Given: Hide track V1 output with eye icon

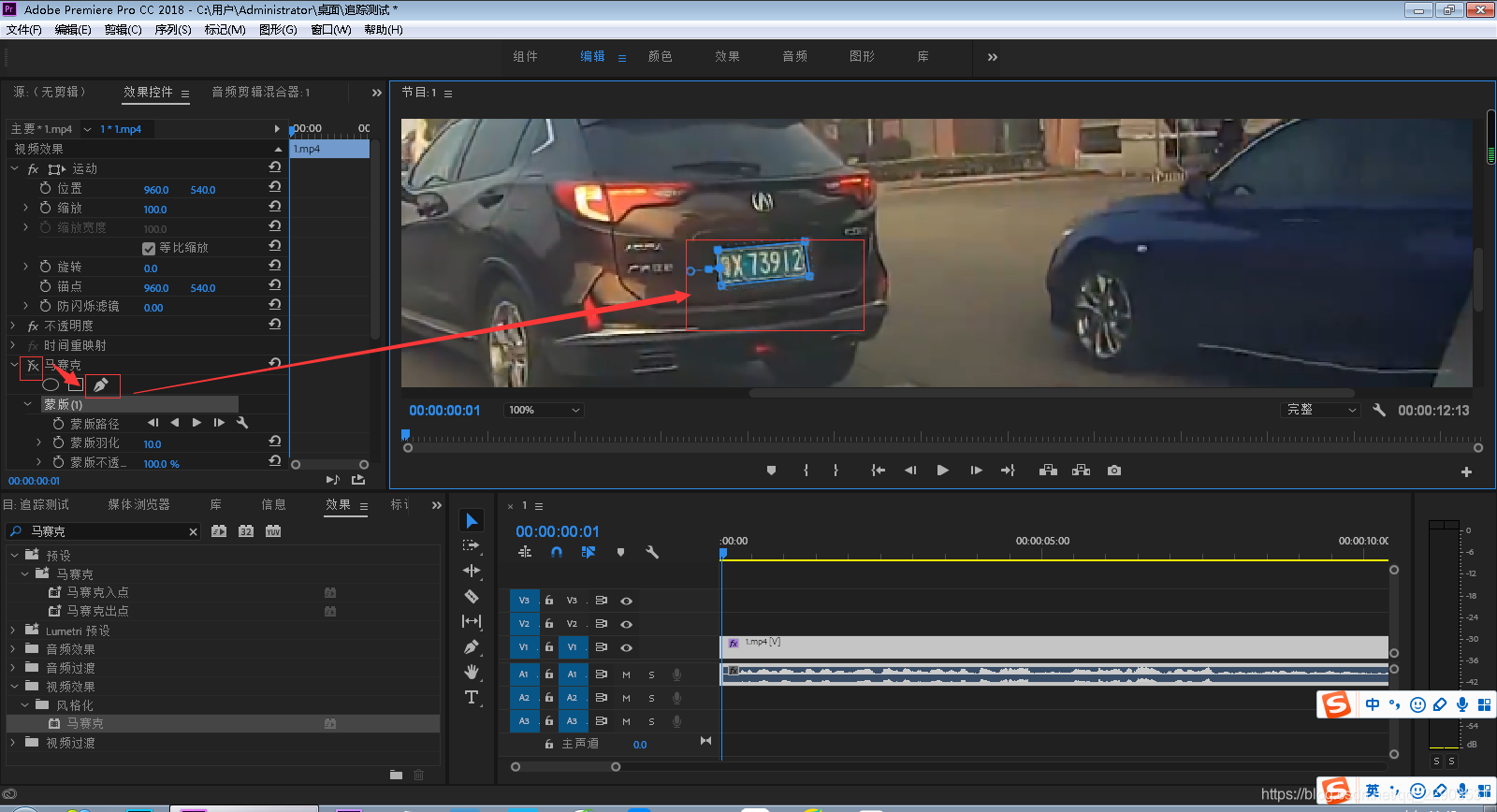Looking at the screenshot, I should 626,647.
